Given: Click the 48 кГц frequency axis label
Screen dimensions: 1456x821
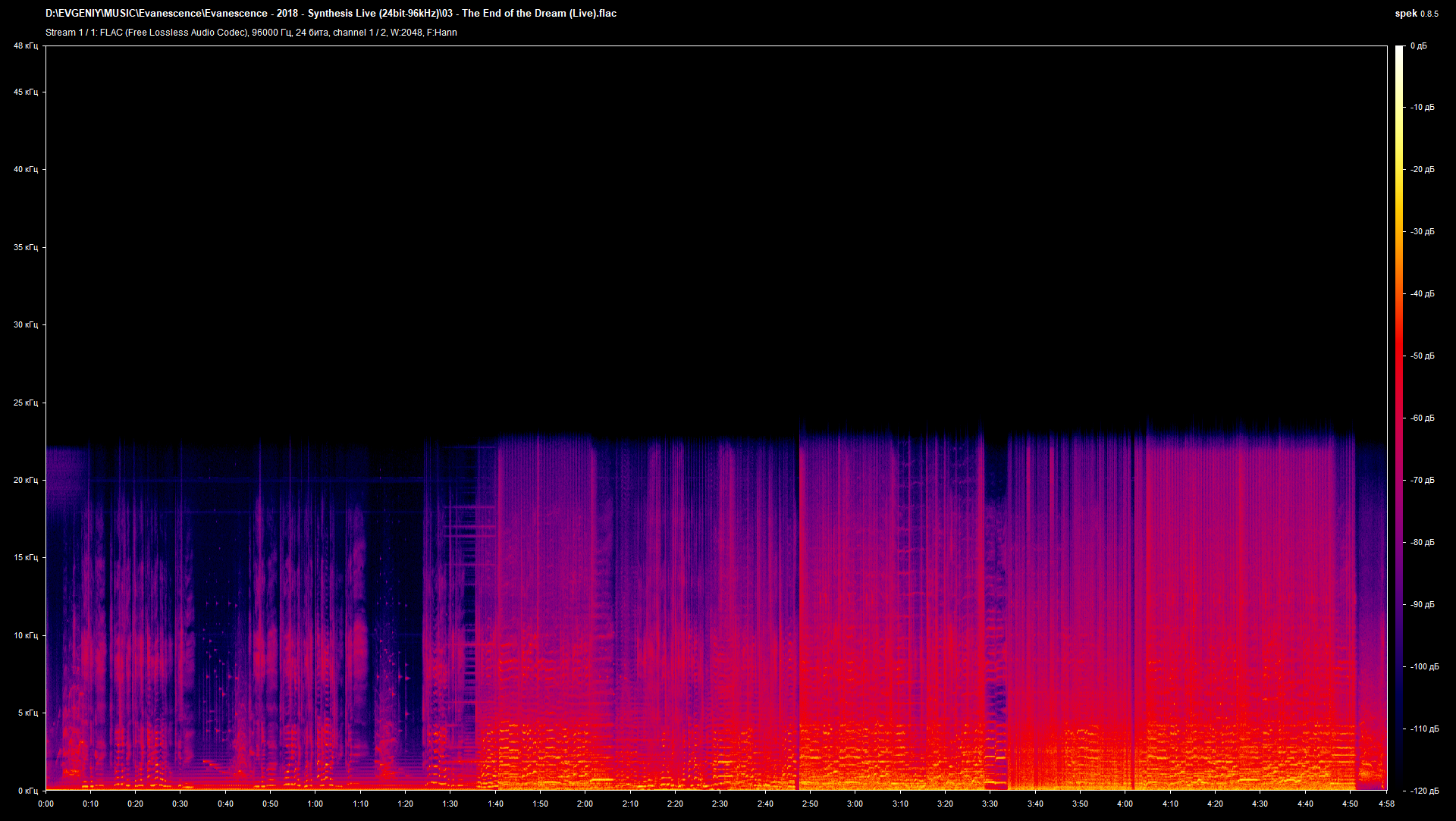Looking at the screenshot, I should pyautogui.click(x=25, y=45).
